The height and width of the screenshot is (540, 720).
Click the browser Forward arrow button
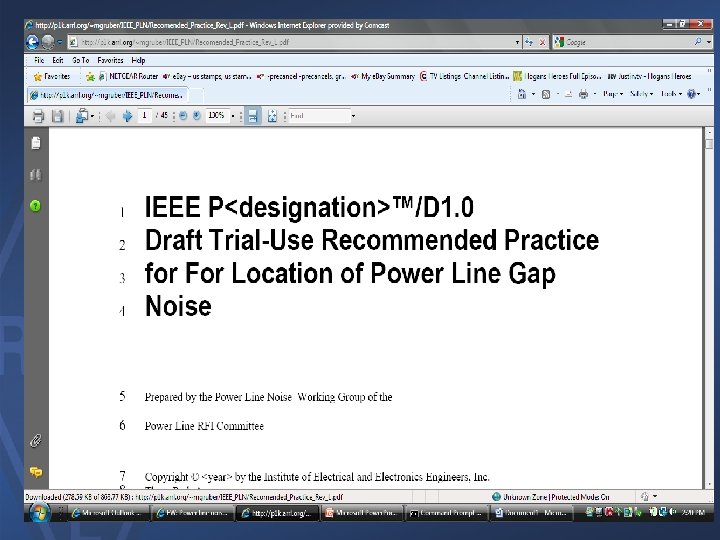[x=48, y=42]
